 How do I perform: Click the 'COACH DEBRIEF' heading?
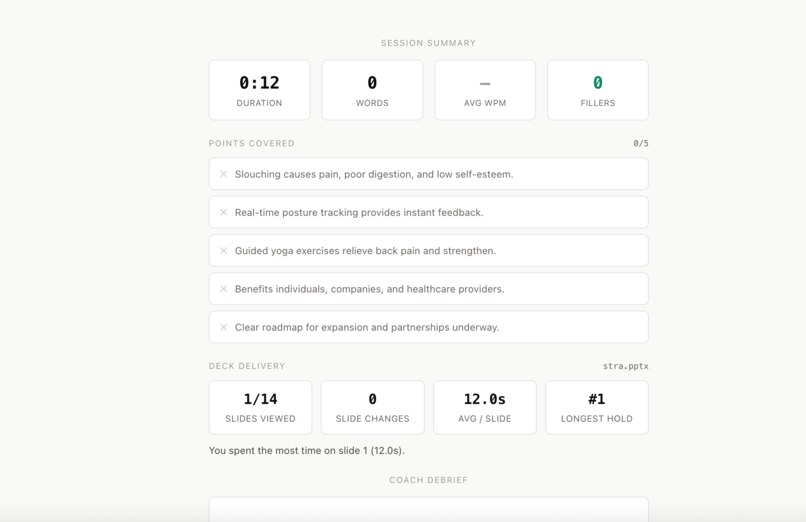(428, 480)
